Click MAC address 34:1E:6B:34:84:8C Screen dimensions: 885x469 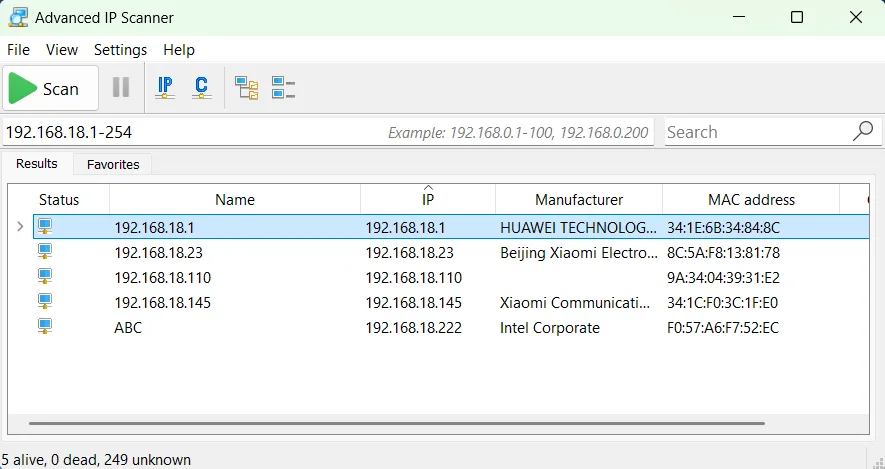[x=723, y=227]
